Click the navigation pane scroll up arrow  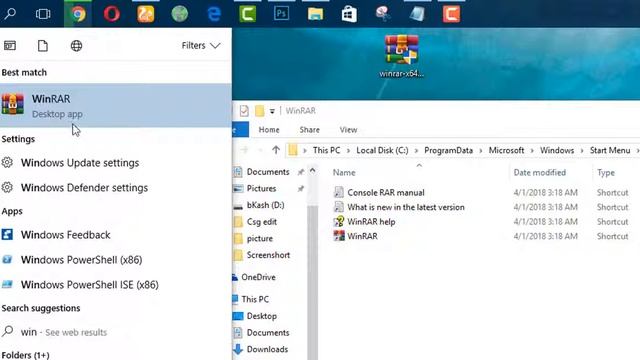coord(312,171)
